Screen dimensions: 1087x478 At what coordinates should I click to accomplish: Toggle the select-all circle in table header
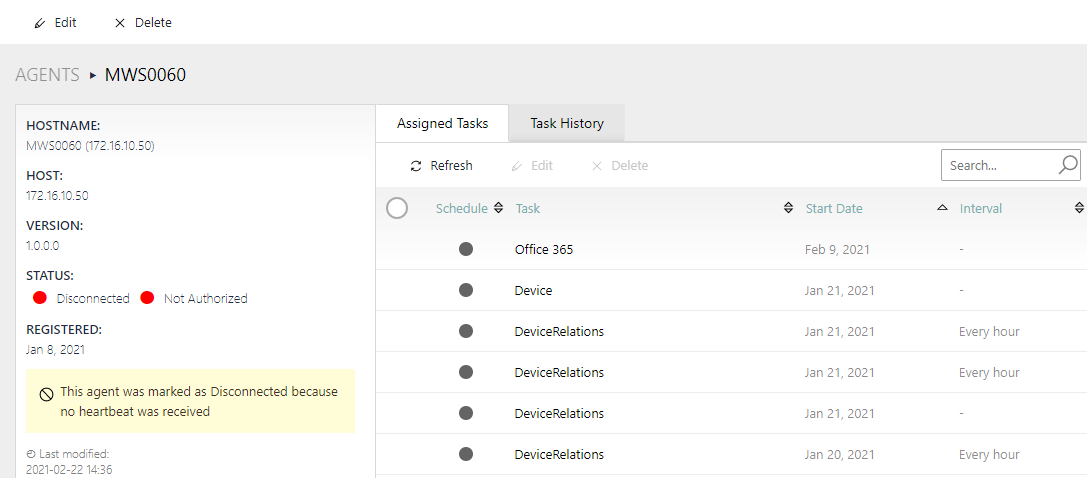tap(397, 208)
